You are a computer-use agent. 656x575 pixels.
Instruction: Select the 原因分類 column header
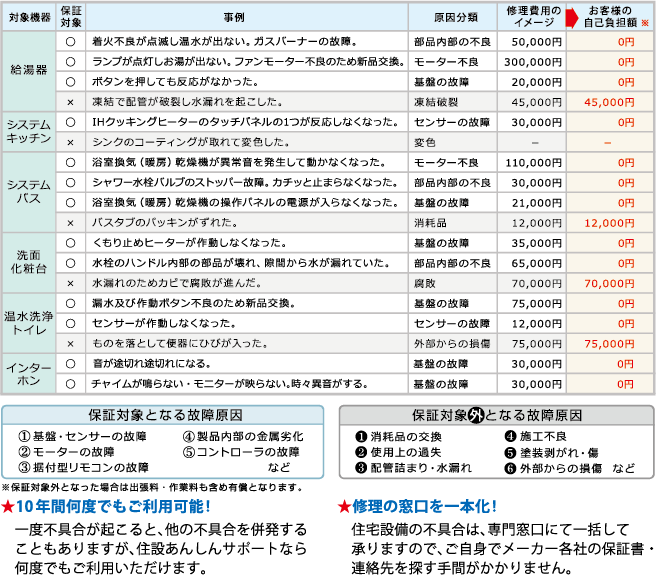(x=453, y=17)
